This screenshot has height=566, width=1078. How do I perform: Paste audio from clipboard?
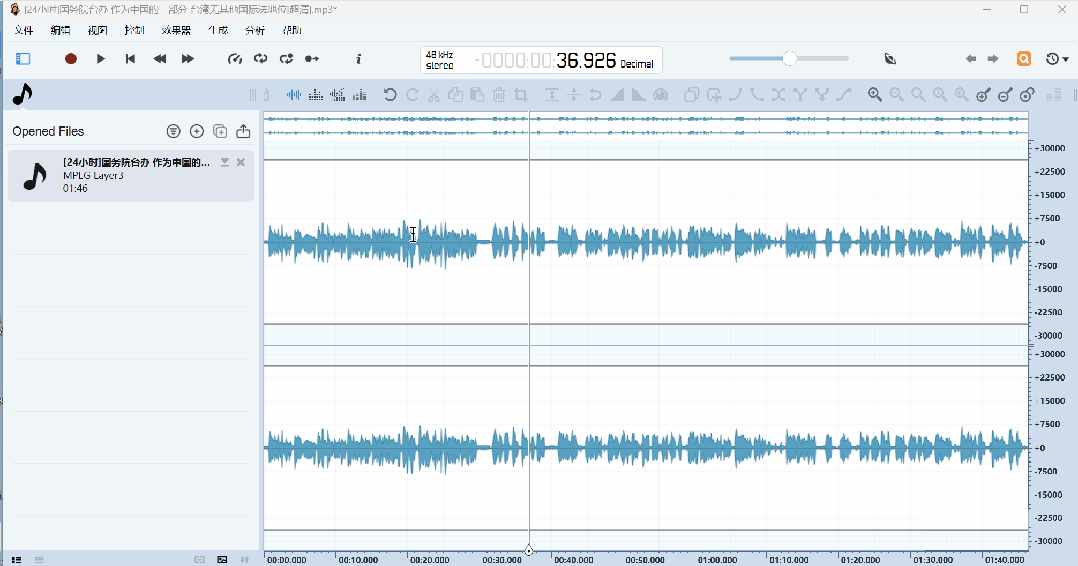click(477, 95)
